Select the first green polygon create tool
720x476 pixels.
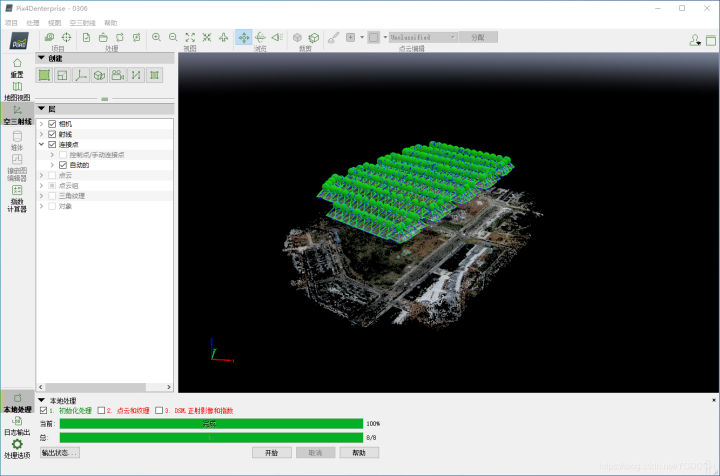click(x=44, y=75)
